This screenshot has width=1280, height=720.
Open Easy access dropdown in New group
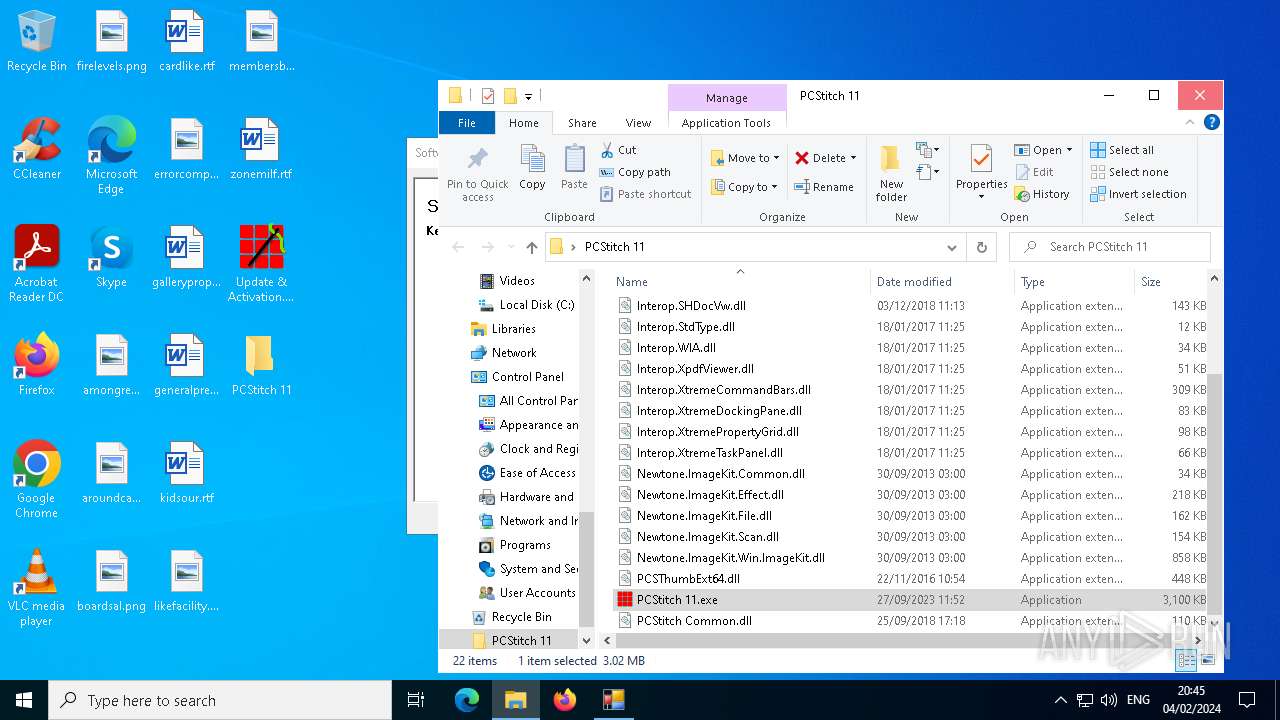pos(927,172)
